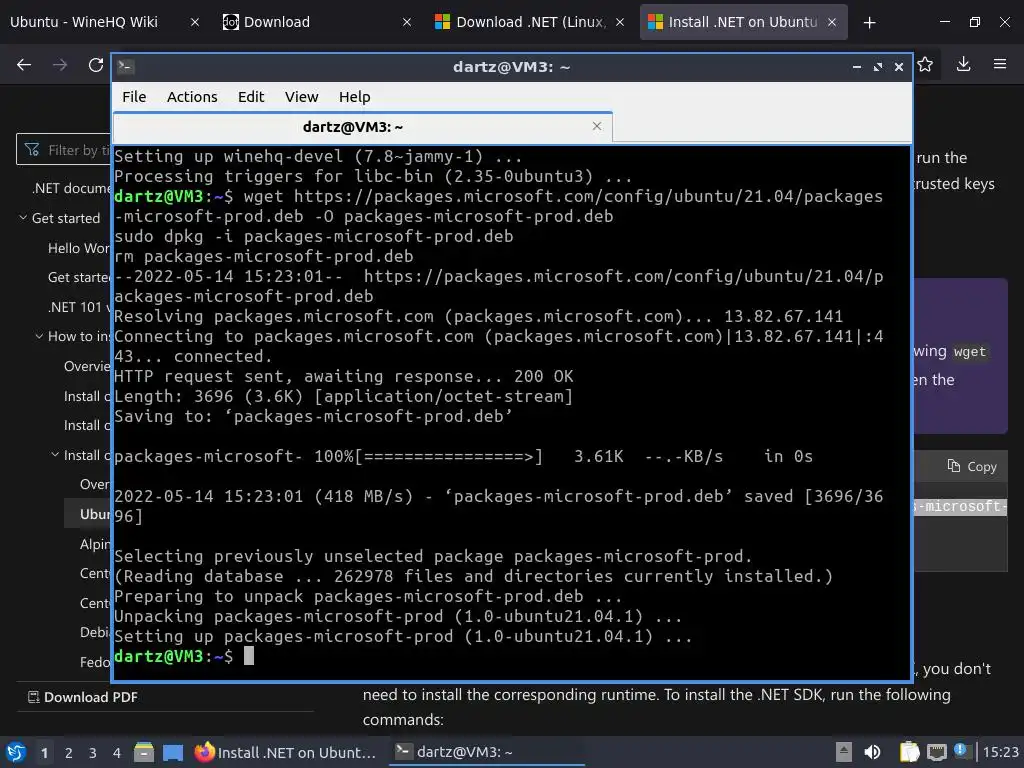Open Fedora entry in docs sidebar
Image resolution: width=1024 pixels, height=768 pixels.
pos(95,662)
